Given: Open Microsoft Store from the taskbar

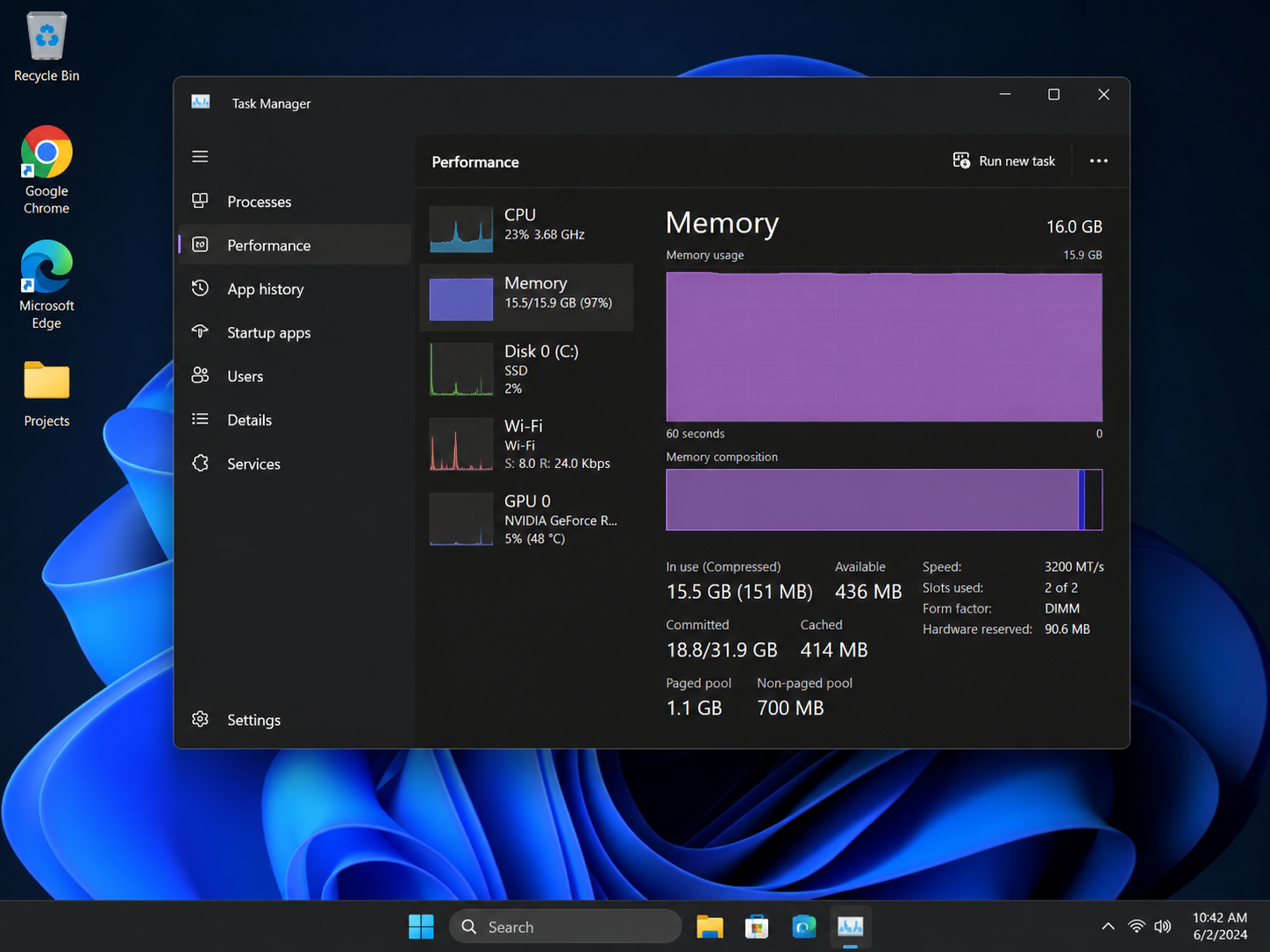Looking at the screenshot, I should 757,927.
